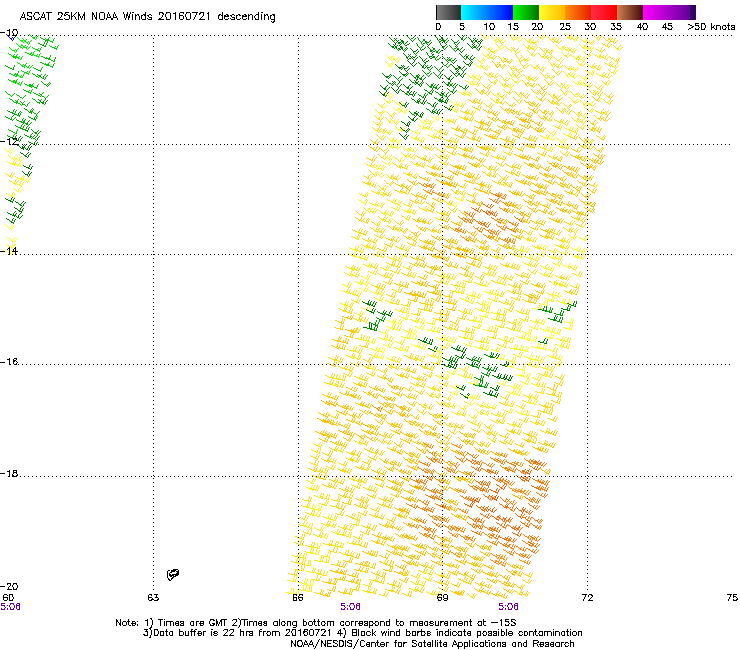Click the ASCAT 25KM NOAA Winds title
The width and height of the screenshot is (740, 650).
(147, 17)
